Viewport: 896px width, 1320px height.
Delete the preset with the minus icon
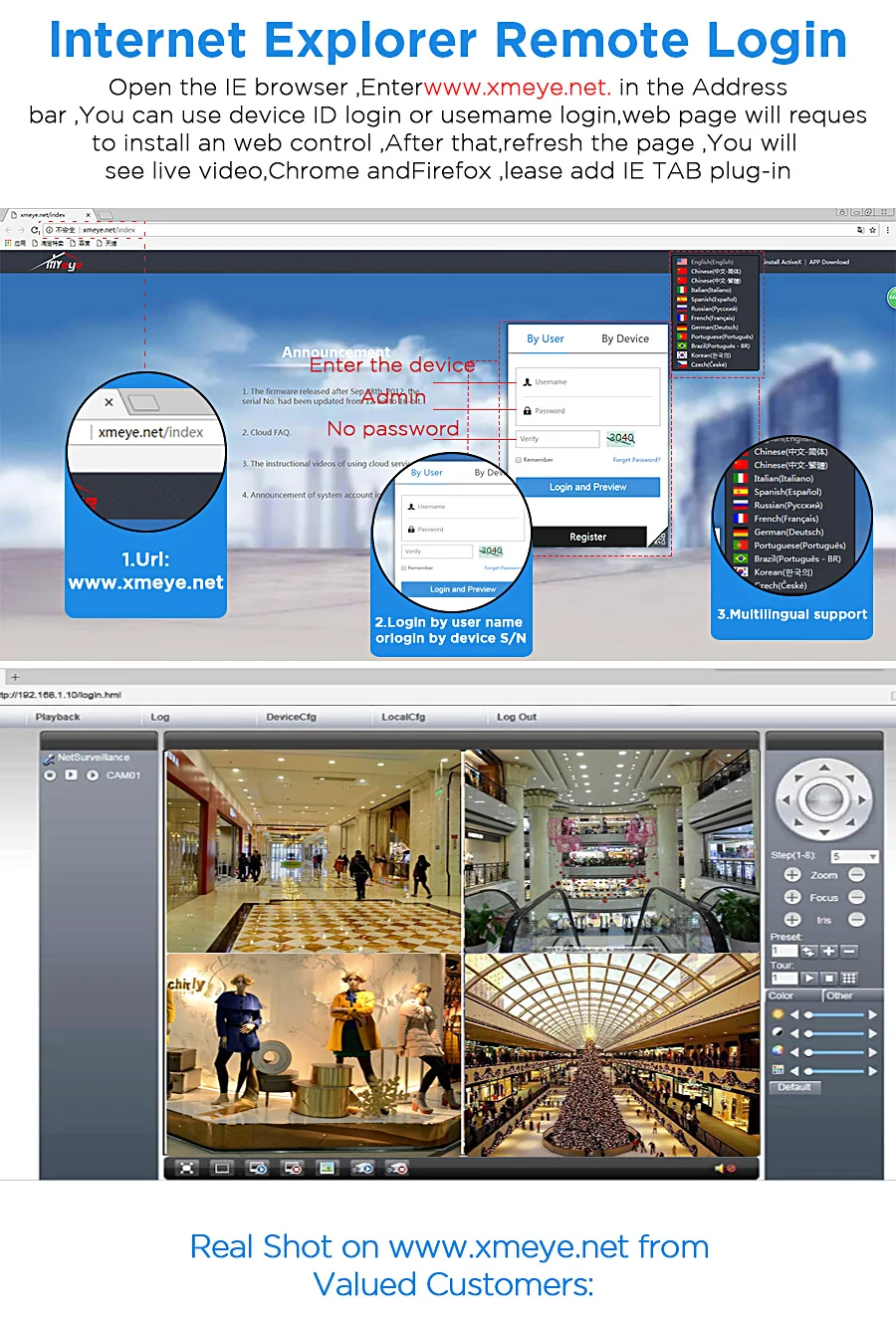click(849, 951)
